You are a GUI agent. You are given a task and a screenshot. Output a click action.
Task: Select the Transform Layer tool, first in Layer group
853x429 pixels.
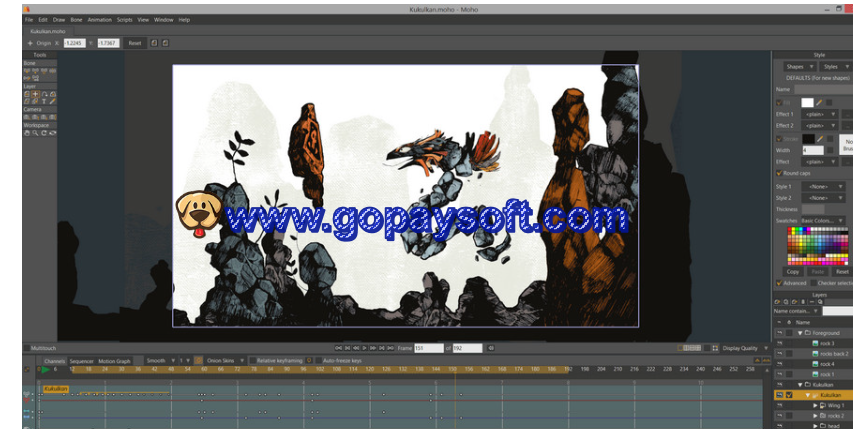pyautogui.click(x=27, y=94)
